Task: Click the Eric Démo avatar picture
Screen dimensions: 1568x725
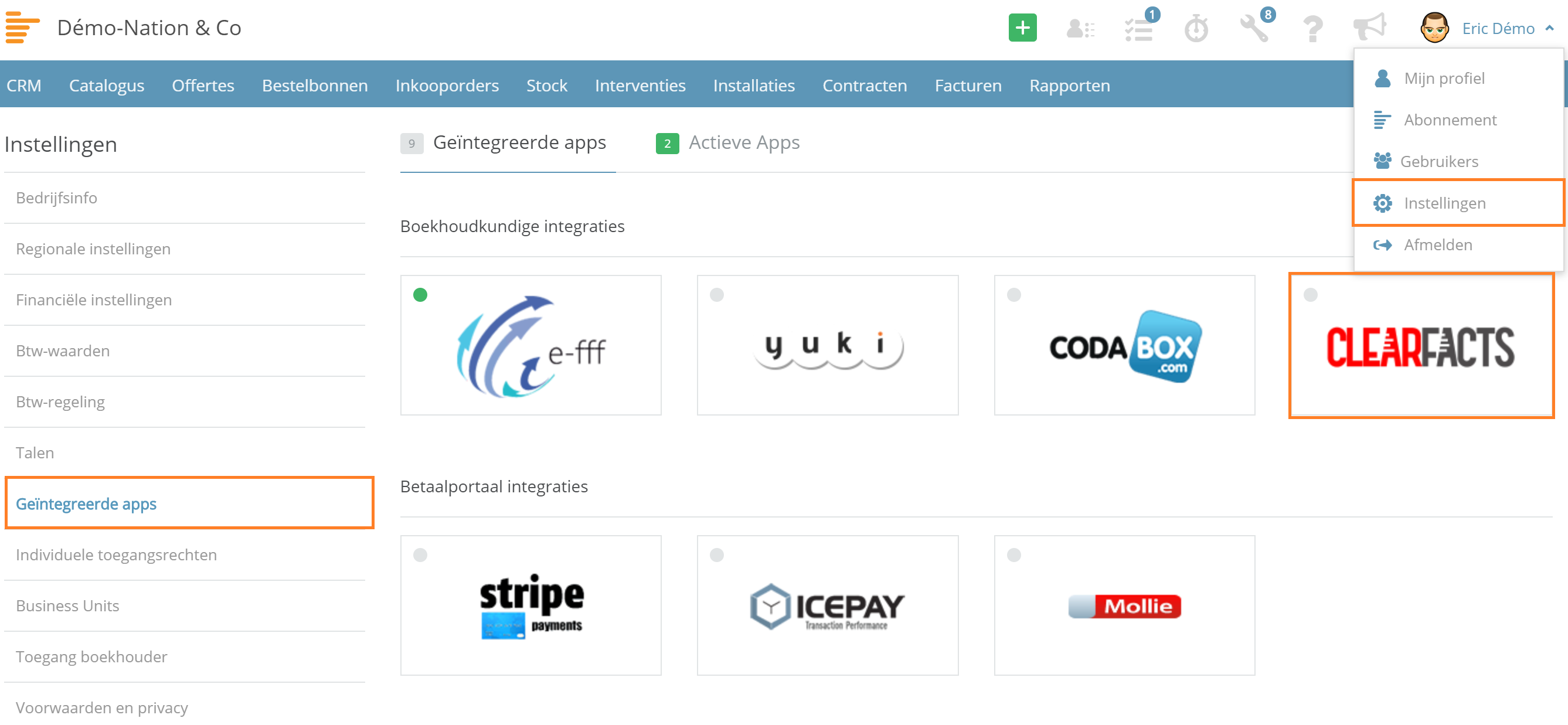Action: point(1434,28)
